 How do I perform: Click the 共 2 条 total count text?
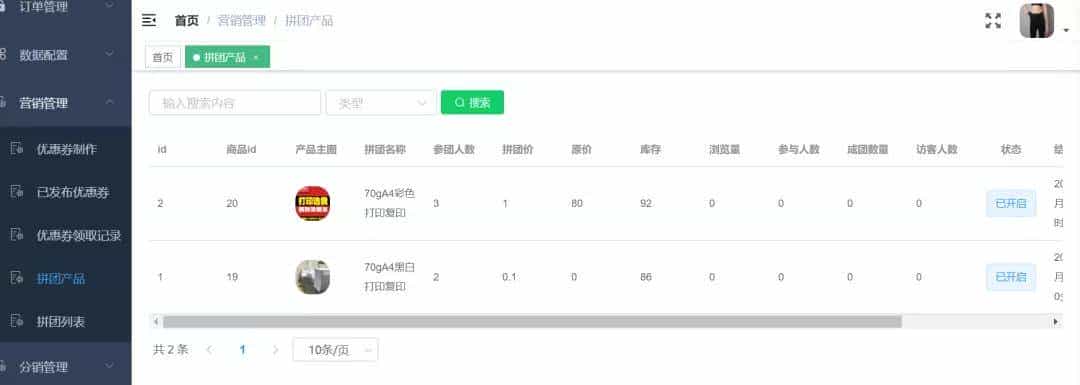pos(170,350)
